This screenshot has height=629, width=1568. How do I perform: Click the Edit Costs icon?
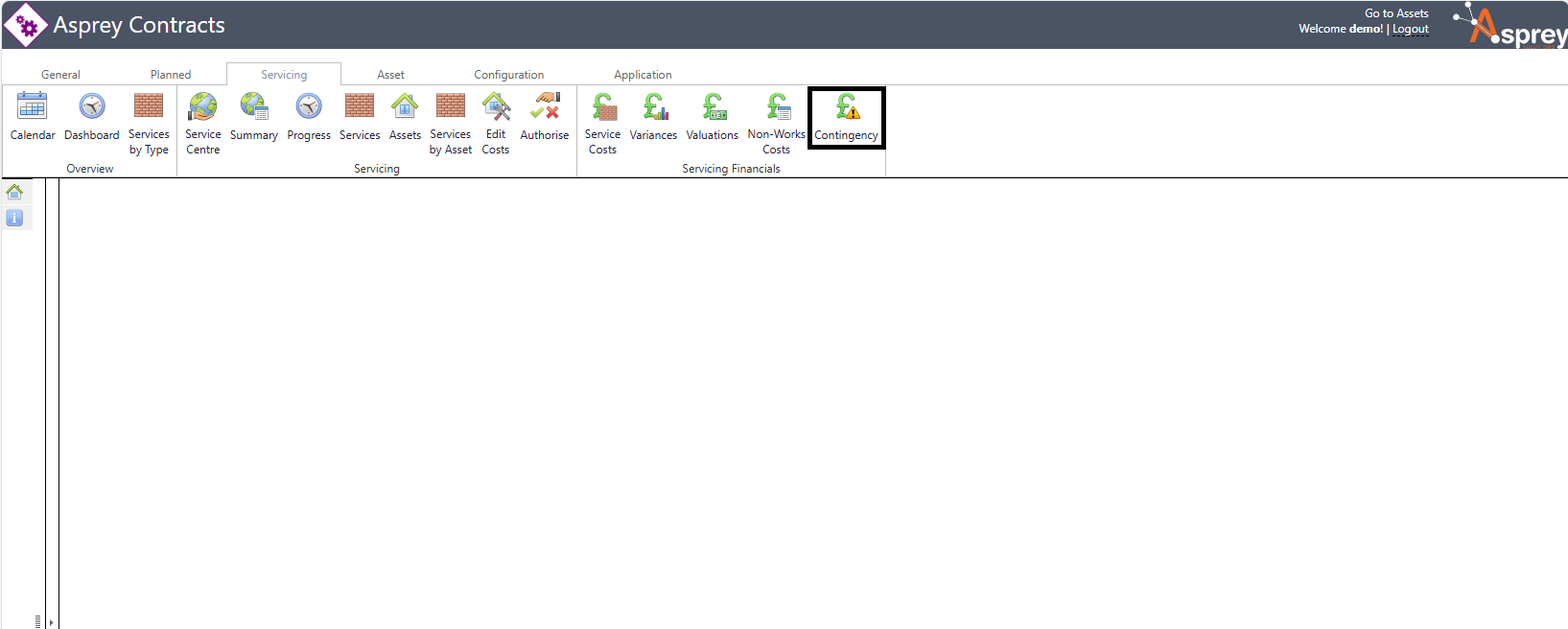(x=496, y=106)
